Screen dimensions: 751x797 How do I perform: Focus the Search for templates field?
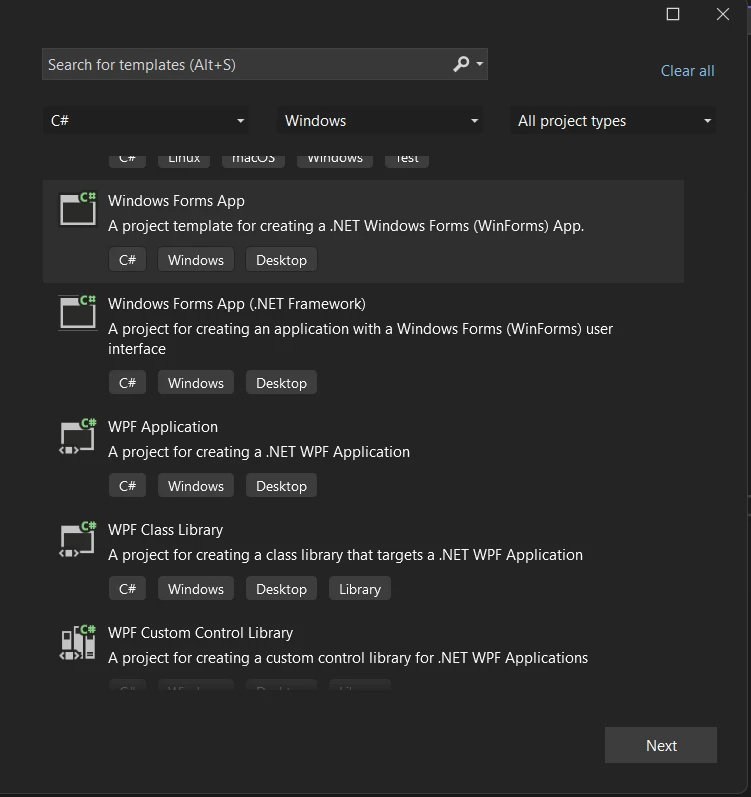click(245, 65)
